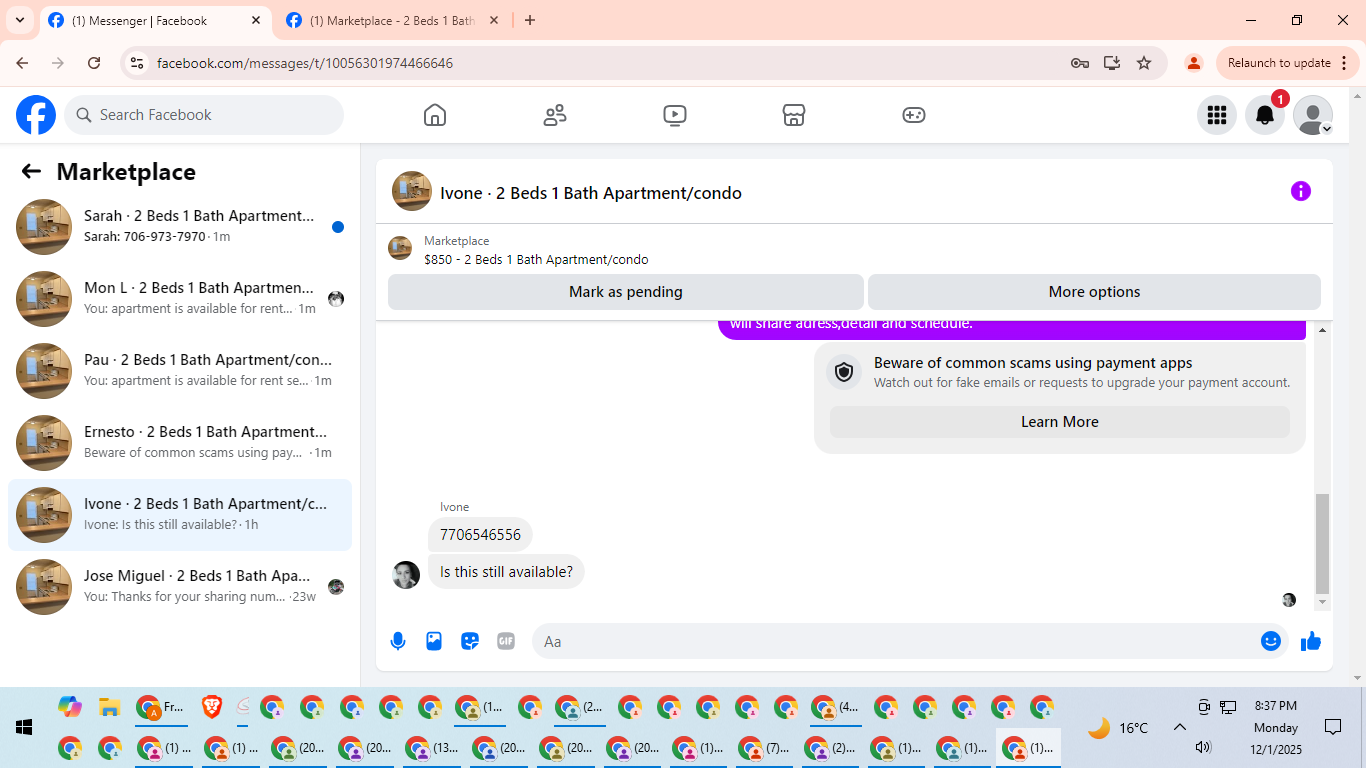Choose a sticker with the sticker icon
Viewport: 1366px width, 768px height.
pos(470,641)
